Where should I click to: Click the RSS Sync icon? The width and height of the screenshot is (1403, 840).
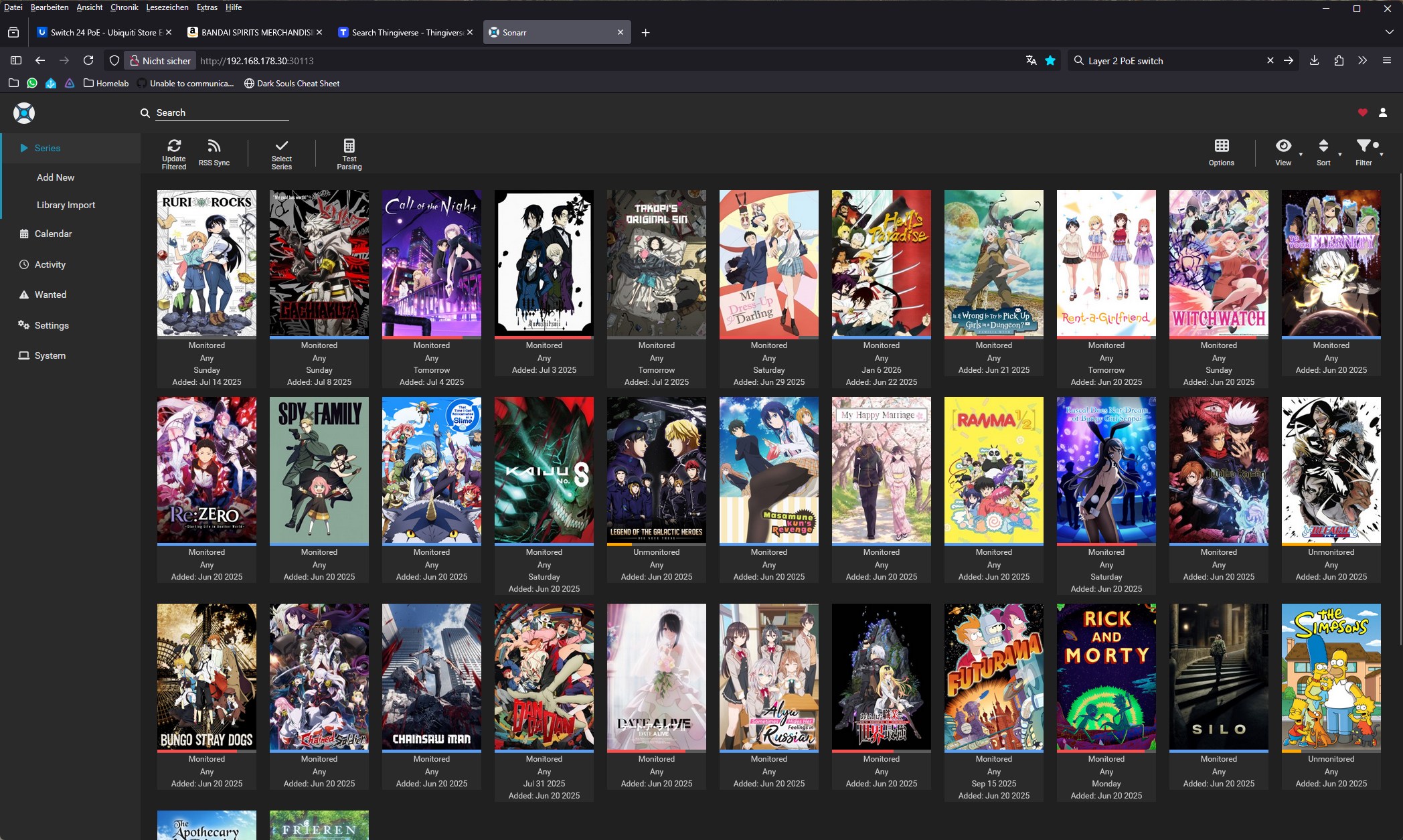[x=214, y=147]
